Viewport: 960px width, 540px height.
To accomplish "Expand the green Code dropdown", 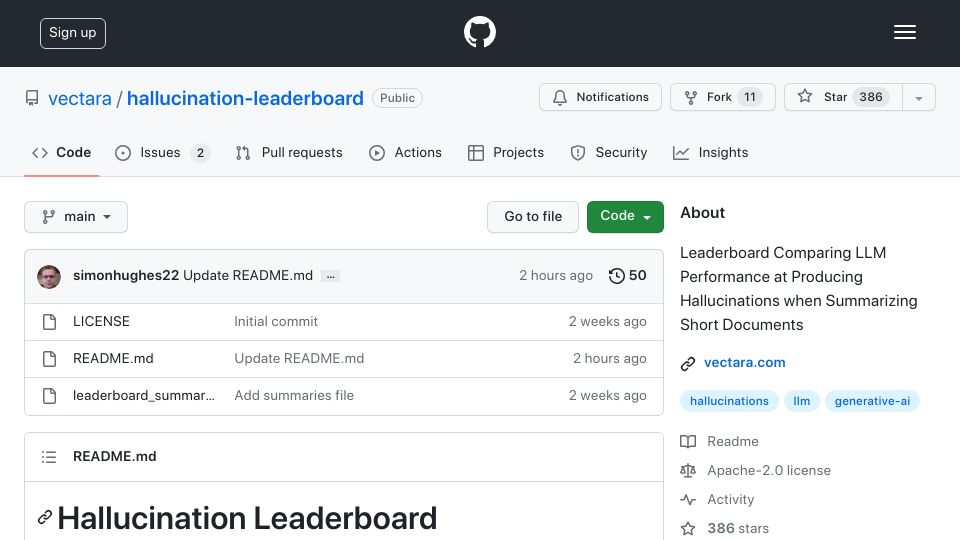I will (625, 217).
